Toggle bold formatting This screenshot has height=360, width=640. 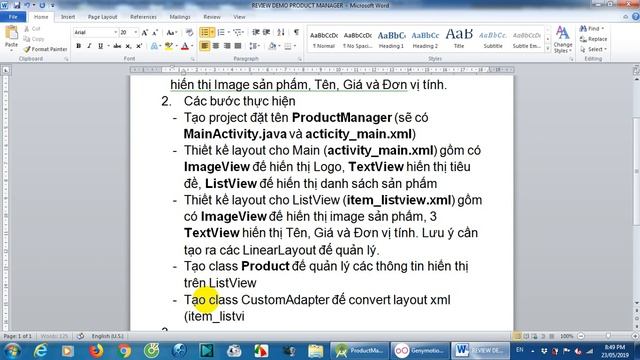[78, 46]
